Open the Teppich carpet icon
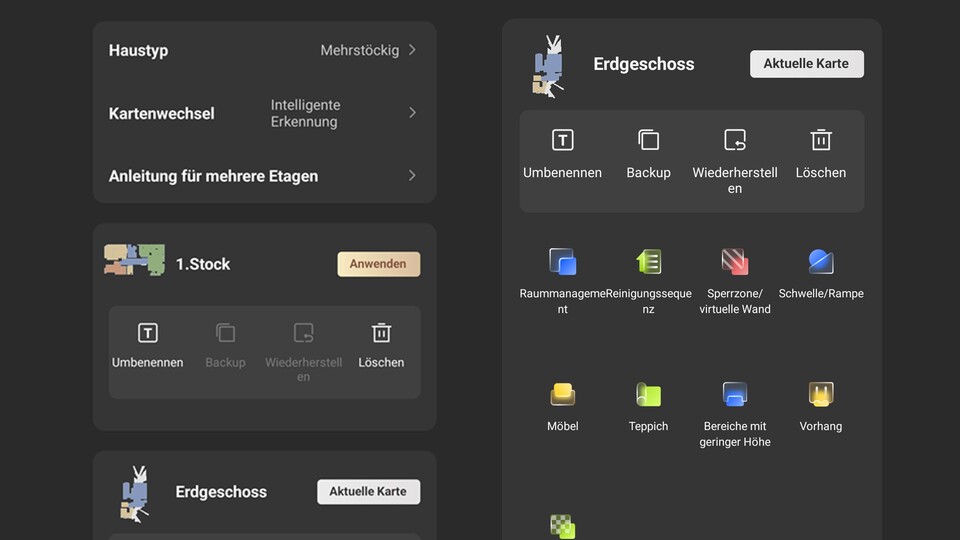960x540 pixels. (x=648, y=394)
